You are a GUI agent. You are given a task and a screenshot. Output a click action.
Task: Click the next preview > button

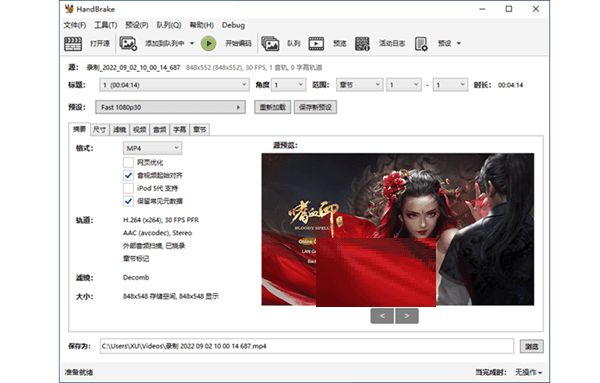[406, 316]
